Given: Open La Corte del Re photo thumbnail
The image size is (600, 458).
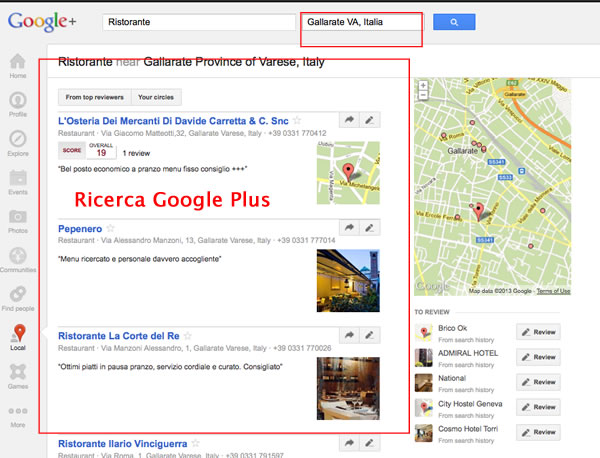Looking at the screenshot, I should tap(348, 388).
